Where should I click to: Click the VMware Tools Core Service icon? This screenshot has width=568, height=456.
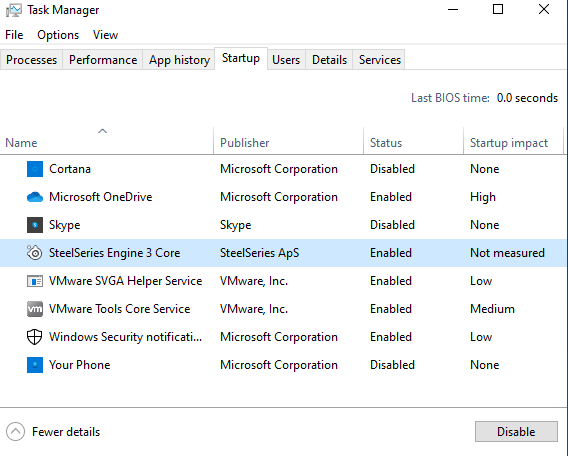click(x=35, y=309)
